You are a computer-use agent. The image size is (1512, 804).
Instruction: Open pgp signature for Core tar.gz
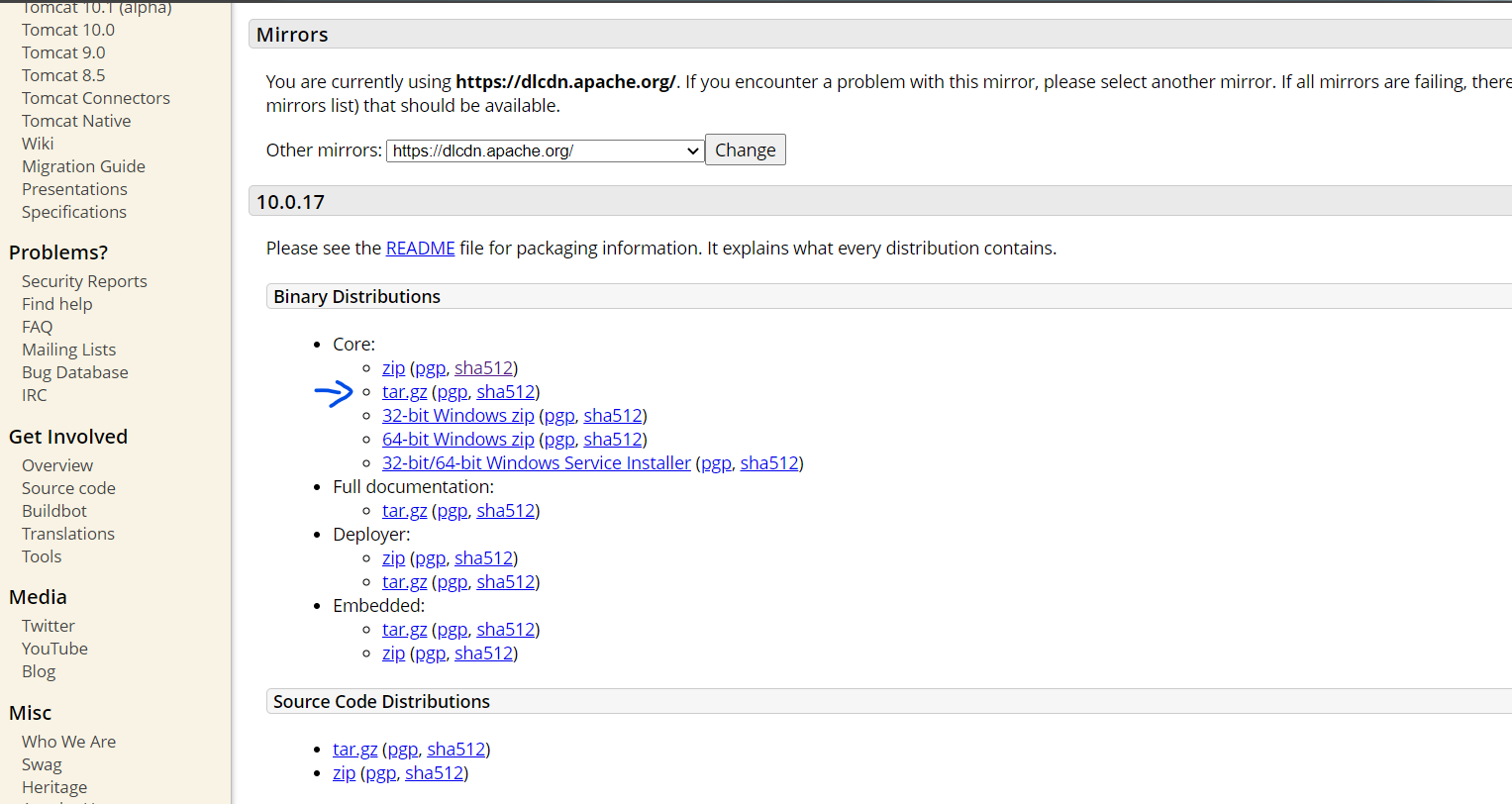click(x=453, y=391)
